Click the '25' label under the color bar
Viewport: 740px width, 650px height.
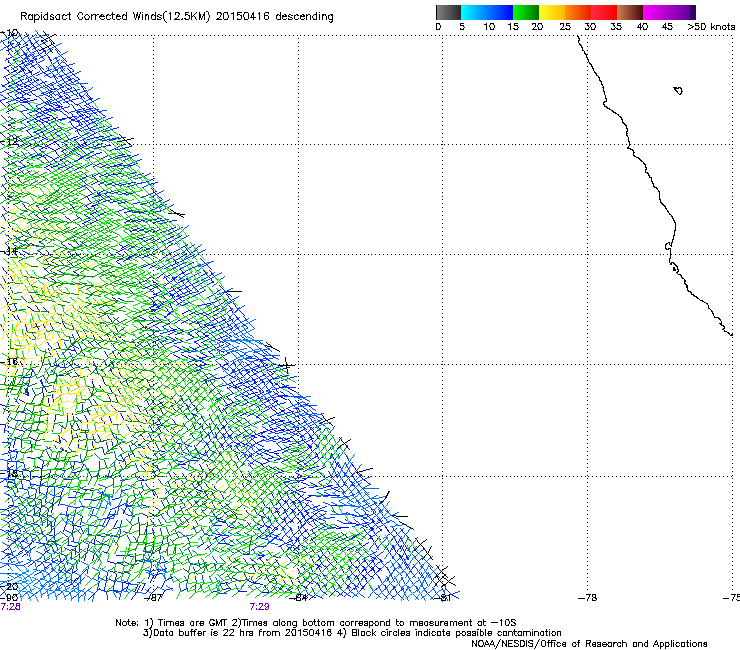tap(565, 27)
